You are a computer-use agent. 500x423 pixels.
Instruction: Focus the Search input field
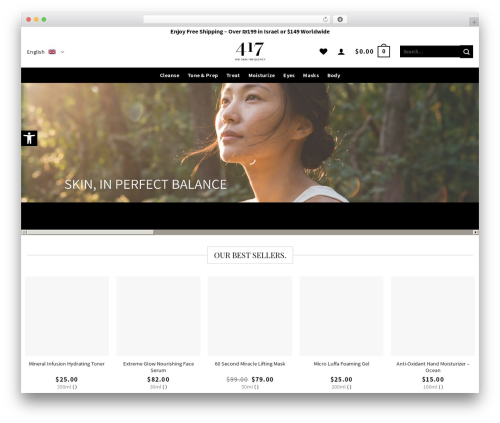click(430, 52)
